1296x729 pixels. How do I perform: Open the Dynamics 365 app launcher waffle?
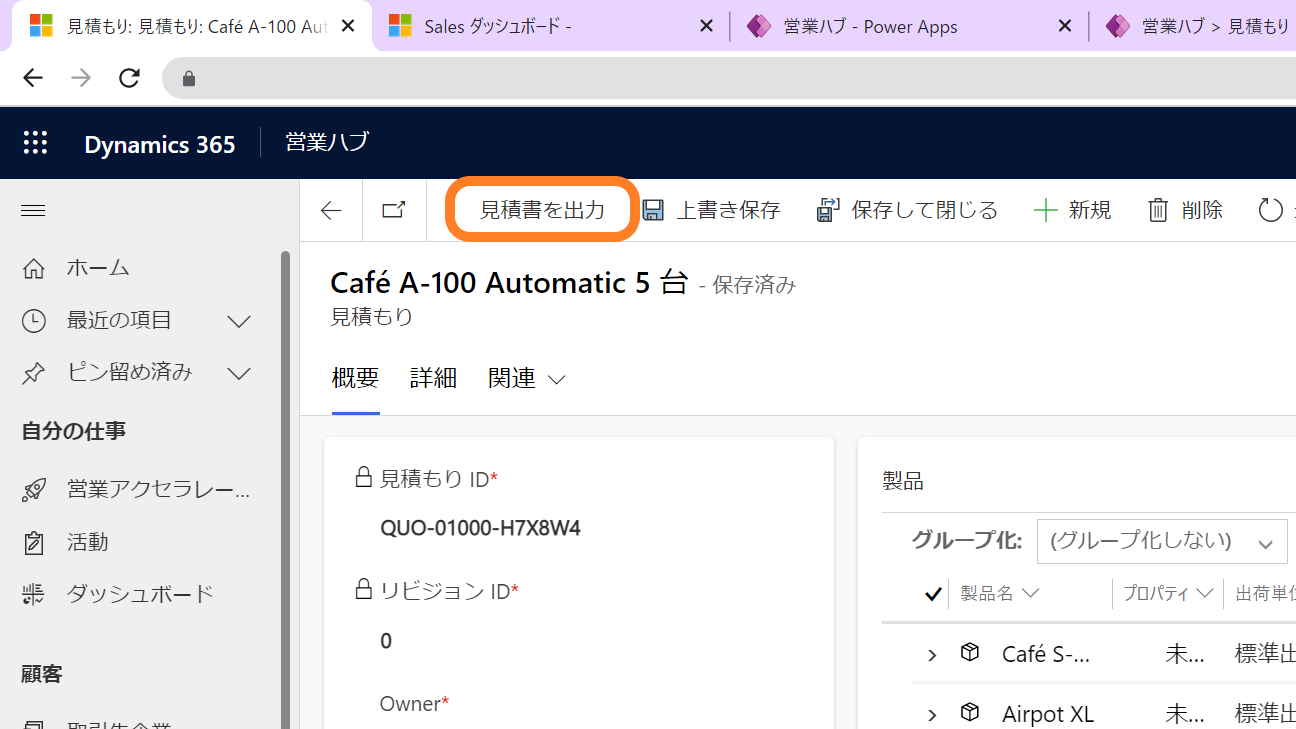click(35, 143)
